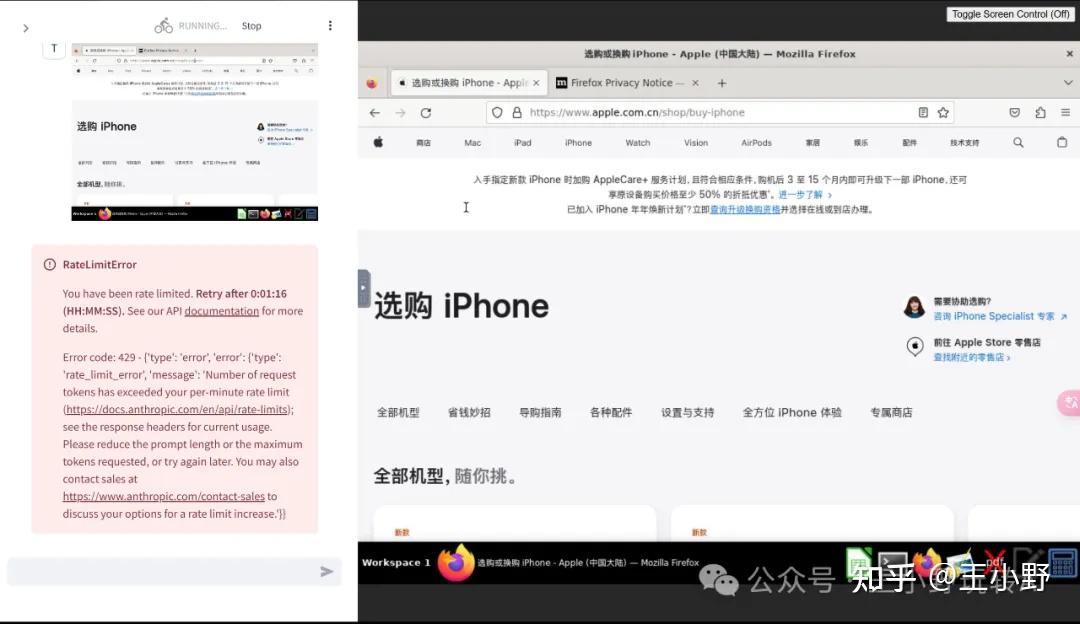Open Vision in the Apple nav bar
The height and width of the screenshot is (624, 1080).
pyautogui.click(x=696, y=143)
